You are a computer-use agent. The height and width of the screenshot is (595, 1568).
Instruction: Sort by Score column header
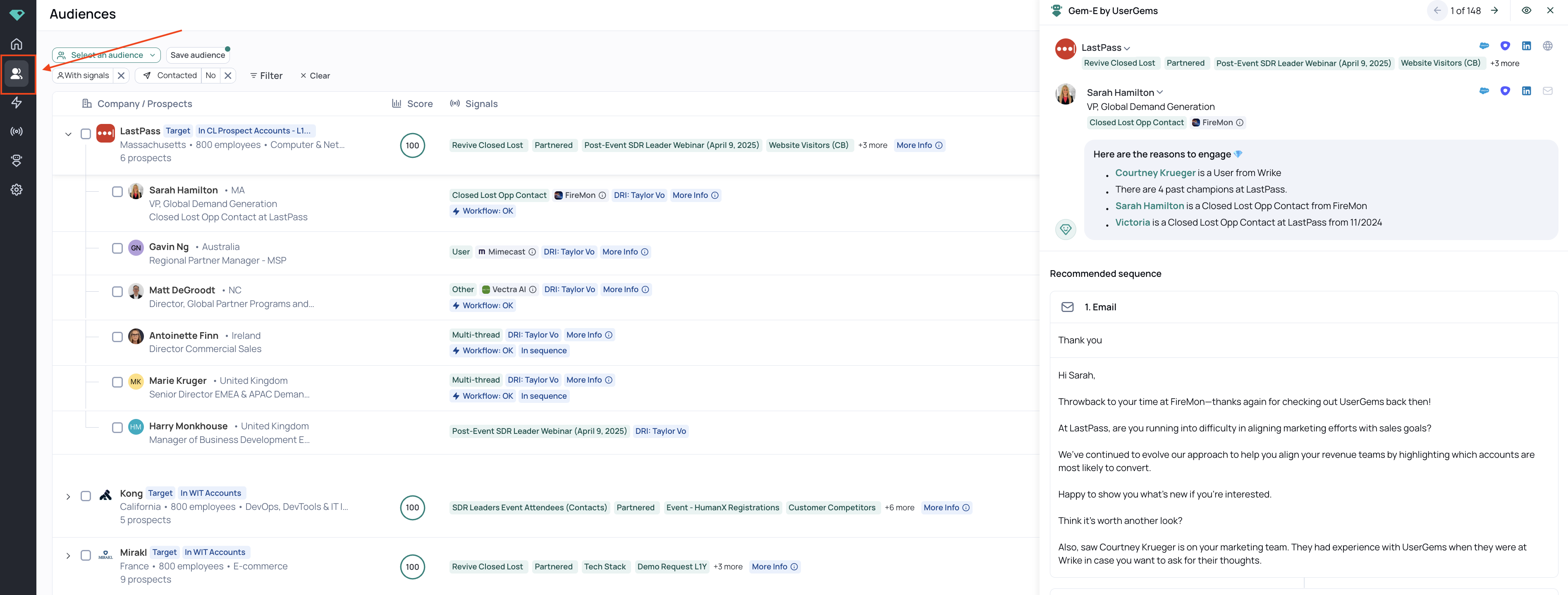point(412,104)
